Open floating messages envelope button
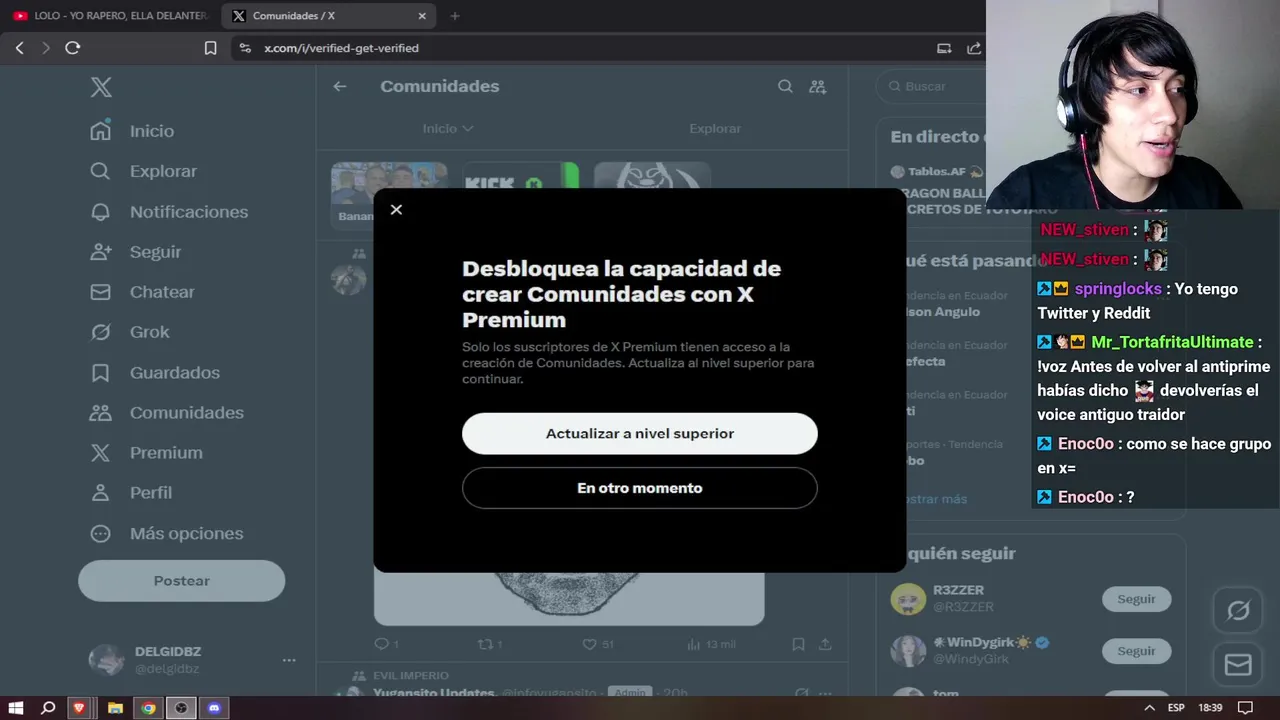The height and width of the screenshot is (720, 1280). (x=1238, y=665)
